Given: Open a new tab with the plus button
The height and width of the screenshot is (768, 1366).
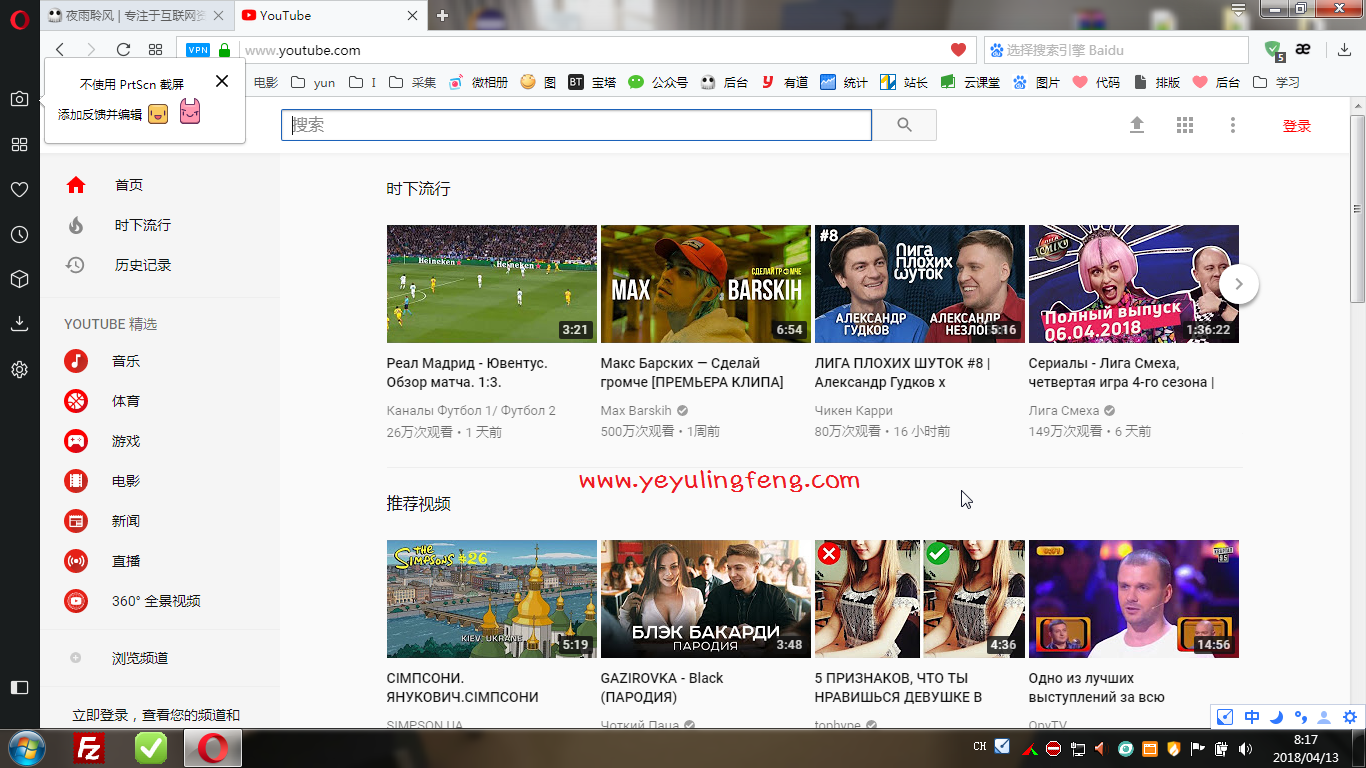Looking at the screenshot, I should (442, 16).
